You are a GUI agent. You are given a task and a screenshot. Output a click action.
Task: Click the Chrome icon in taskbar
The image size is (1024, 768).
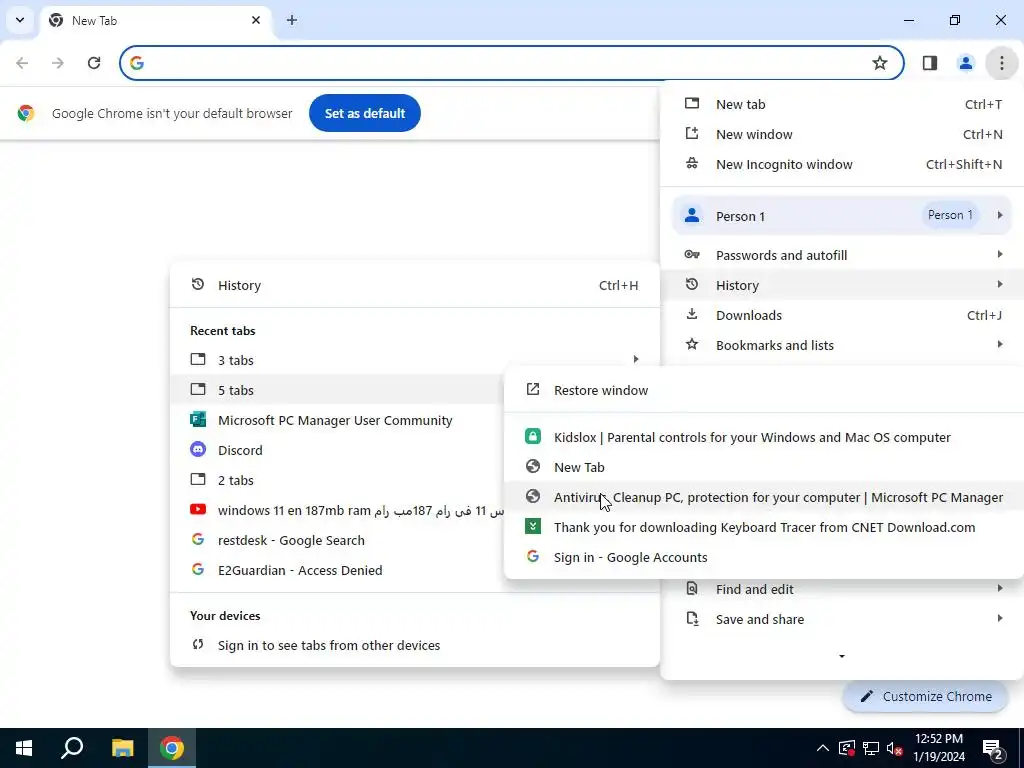tap(172, 748)
